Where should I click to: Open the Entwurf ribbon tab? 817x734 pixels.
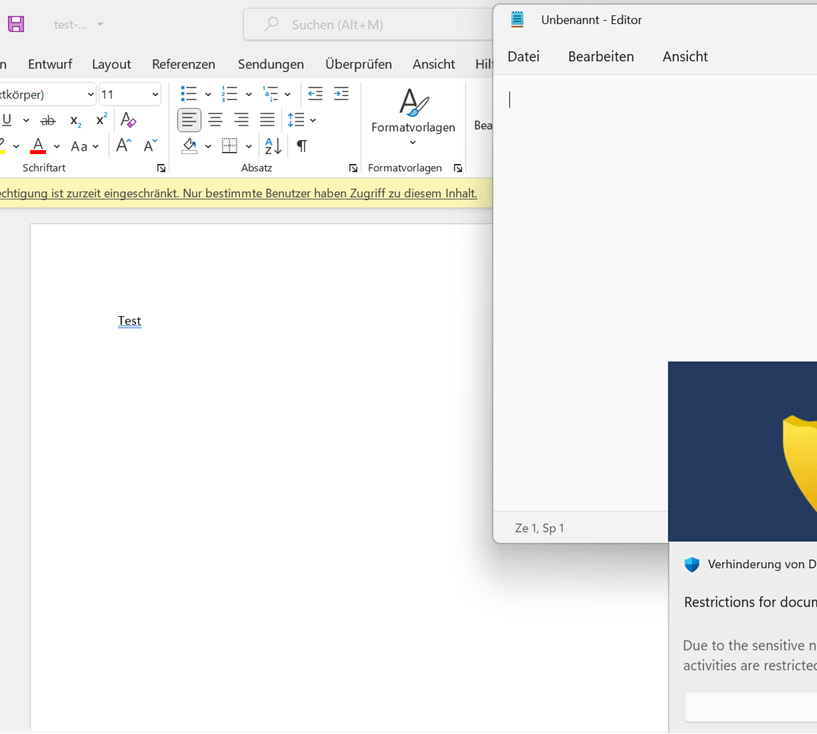tap(50, 64)
